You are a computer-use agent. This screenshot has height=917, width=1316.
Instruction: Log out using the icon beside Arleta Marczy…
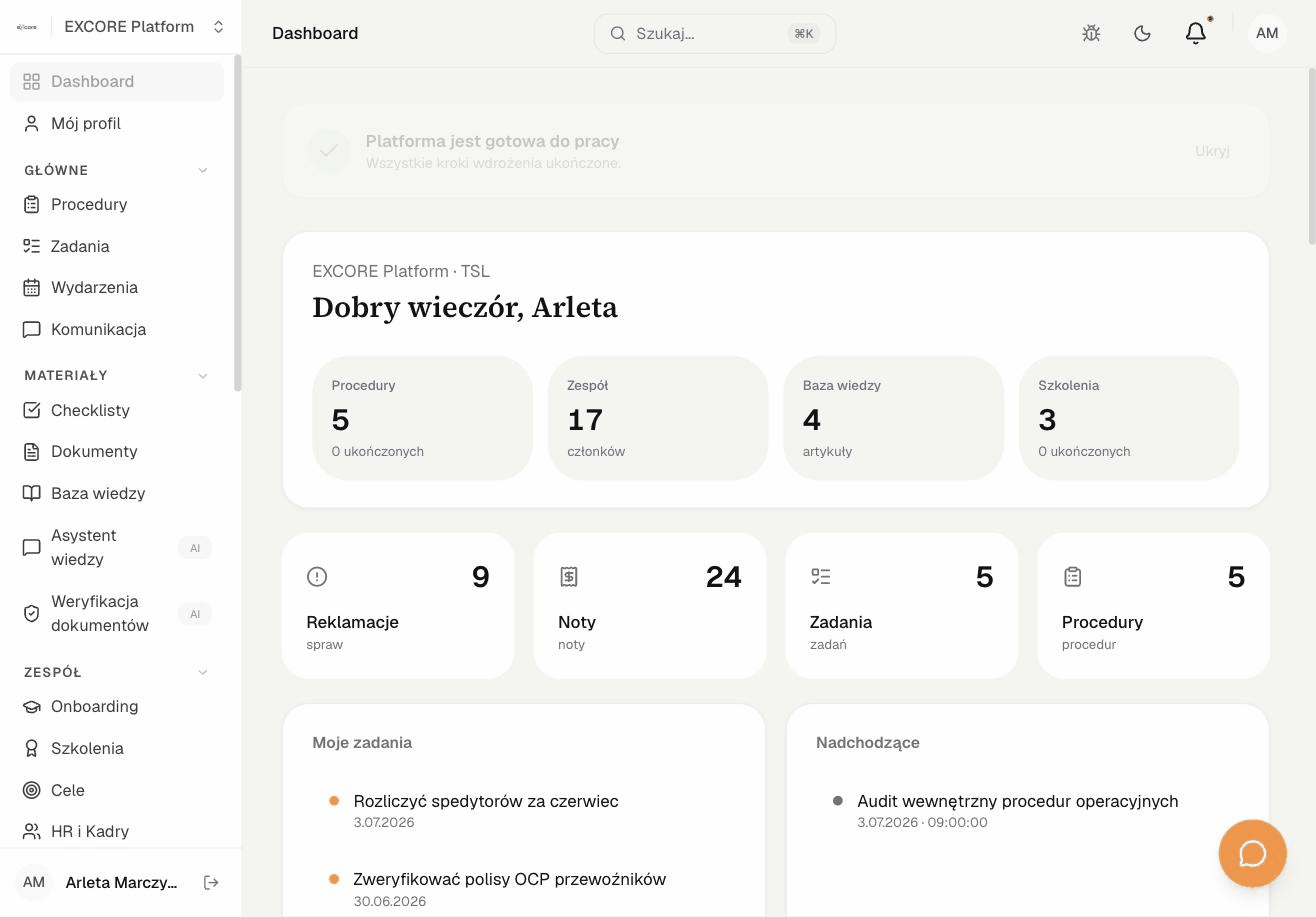coord(211,882)
